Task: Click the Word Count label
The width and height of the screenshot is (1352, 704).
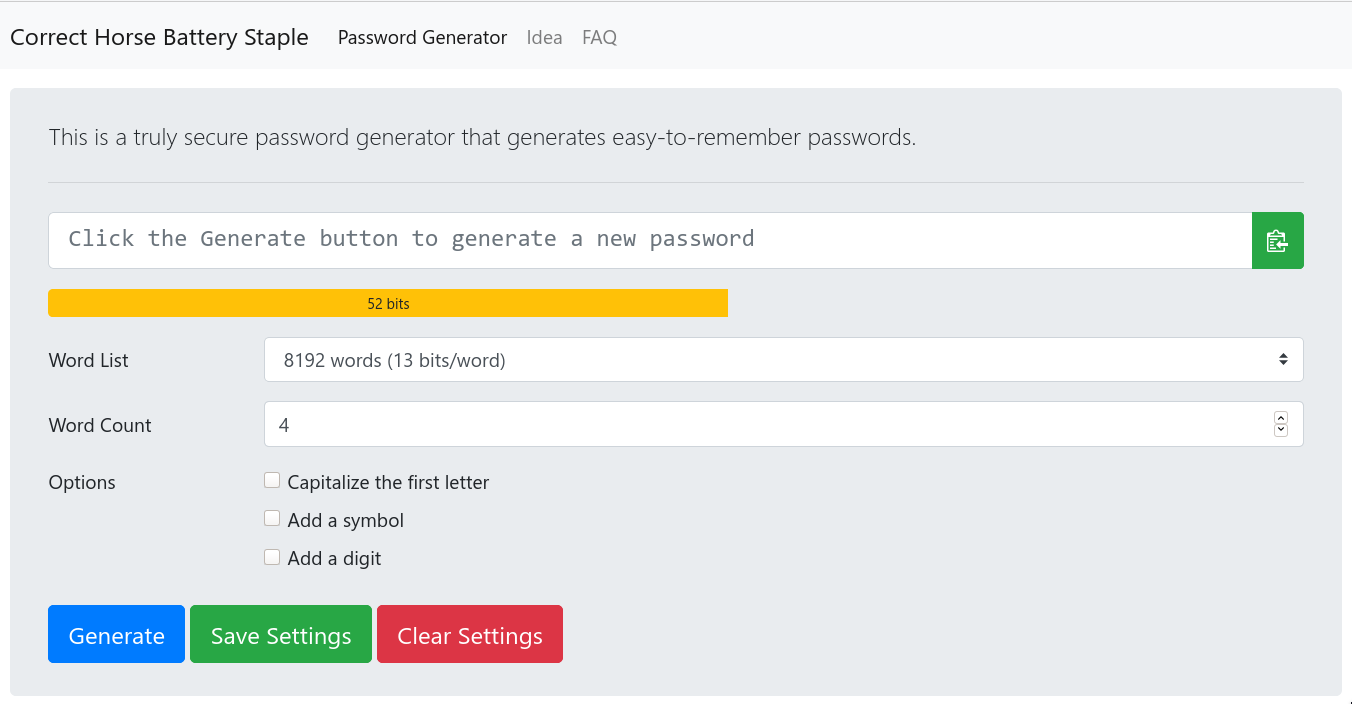Action: pyautogui.click(x=100, y=426)
